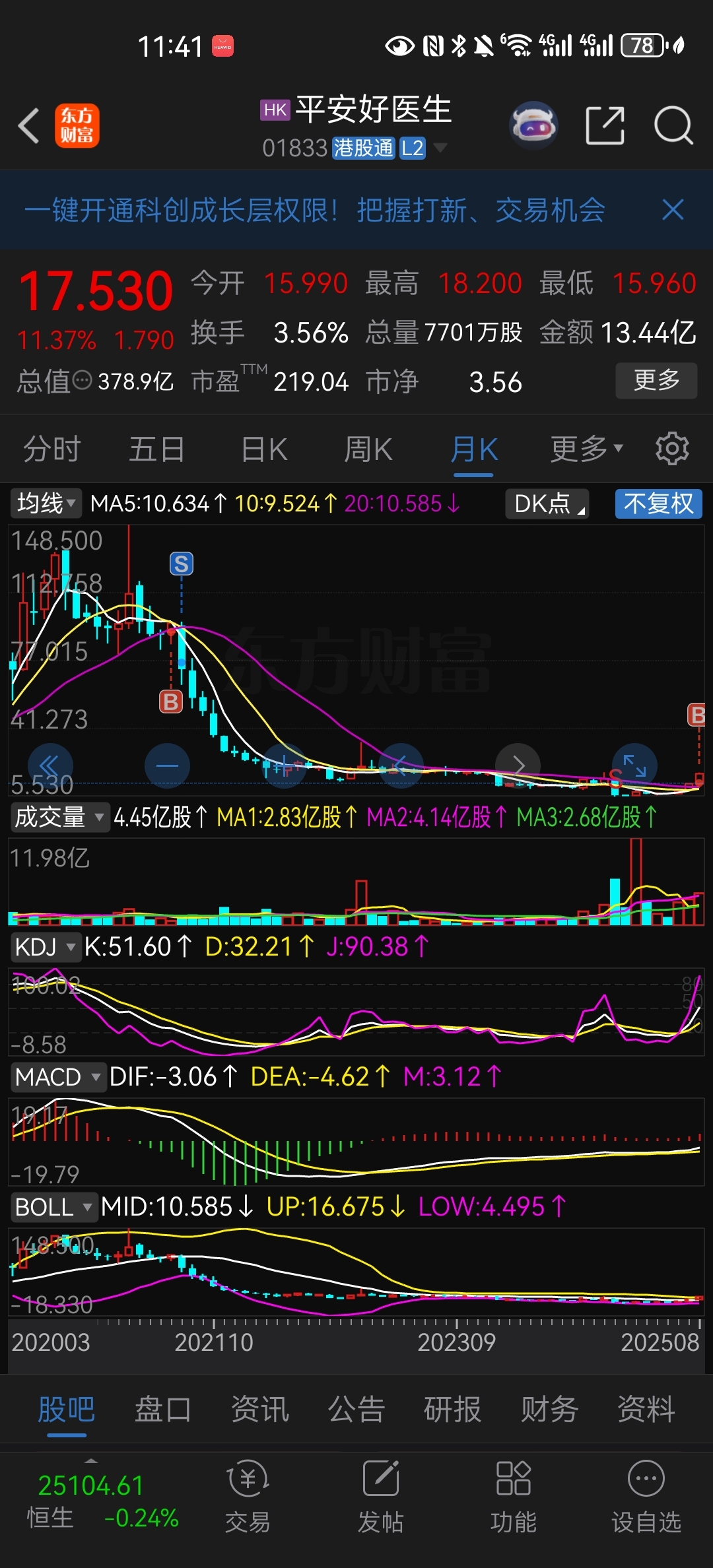Open the BOLL indicator dropdown

pos(53,1207)
